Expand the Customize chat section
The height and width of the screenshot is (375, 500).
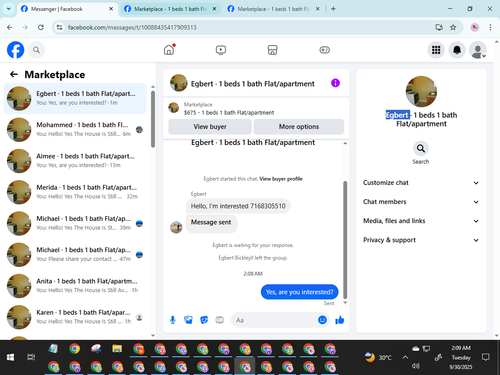pyautogui.click(x=421, y=183)
